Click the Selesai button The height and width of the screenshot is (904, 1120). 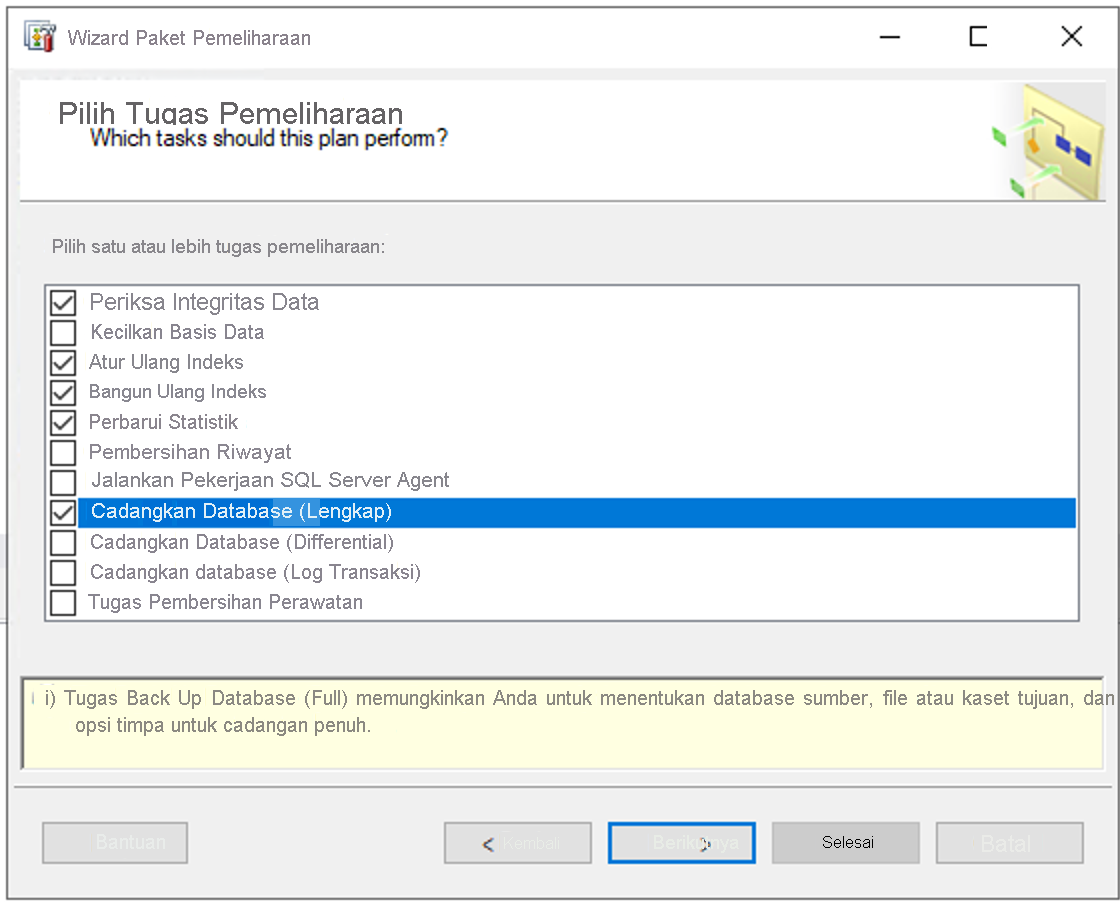point(846,843)
